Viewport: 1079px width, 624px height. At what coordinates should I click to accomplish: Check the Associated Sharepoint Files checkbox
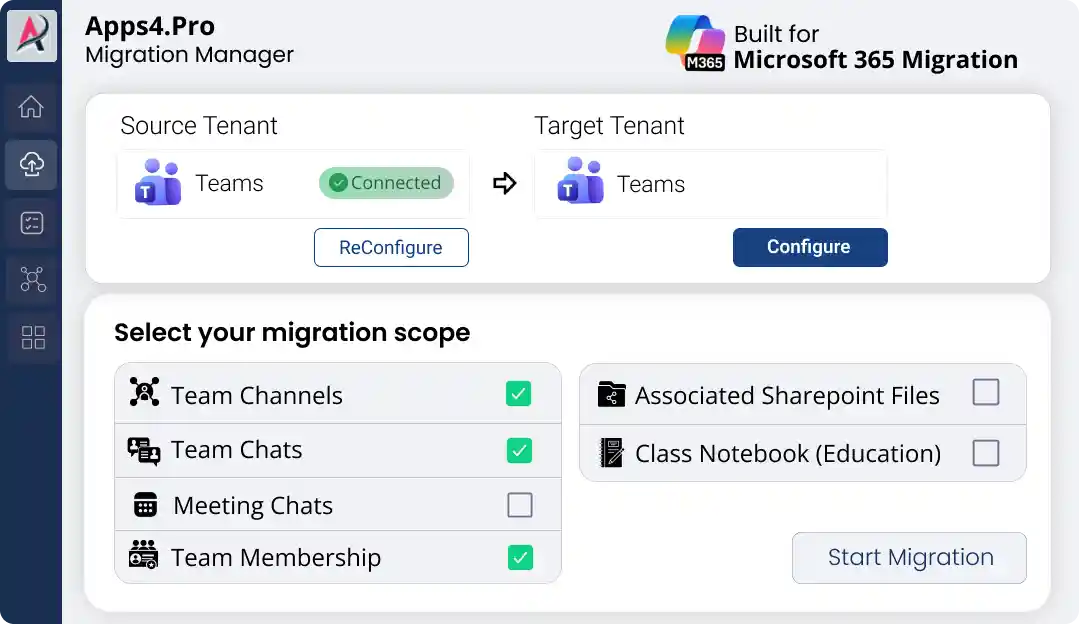tap(985, 392)
